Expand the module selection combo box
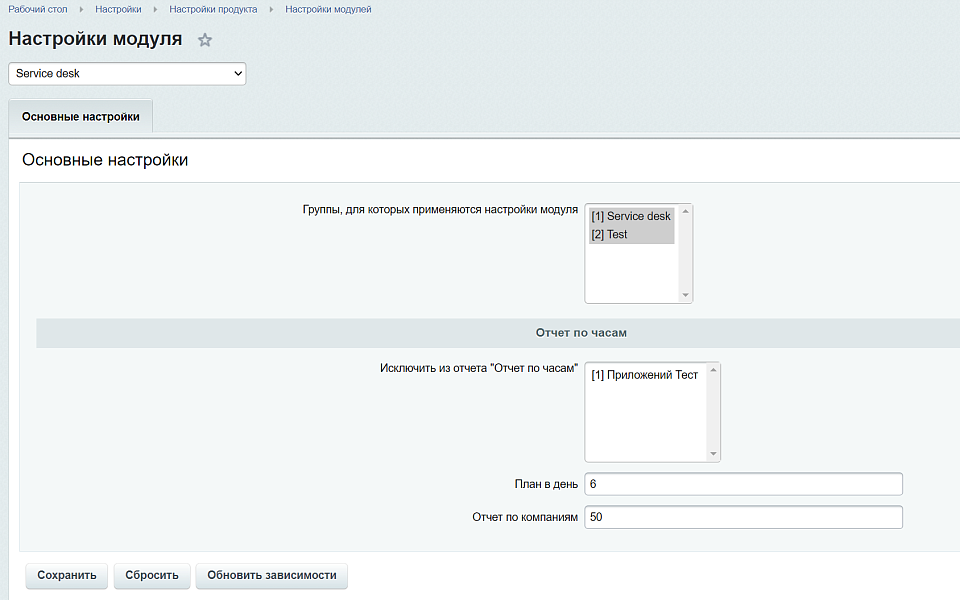960x600 pixels. click(126, 73)
